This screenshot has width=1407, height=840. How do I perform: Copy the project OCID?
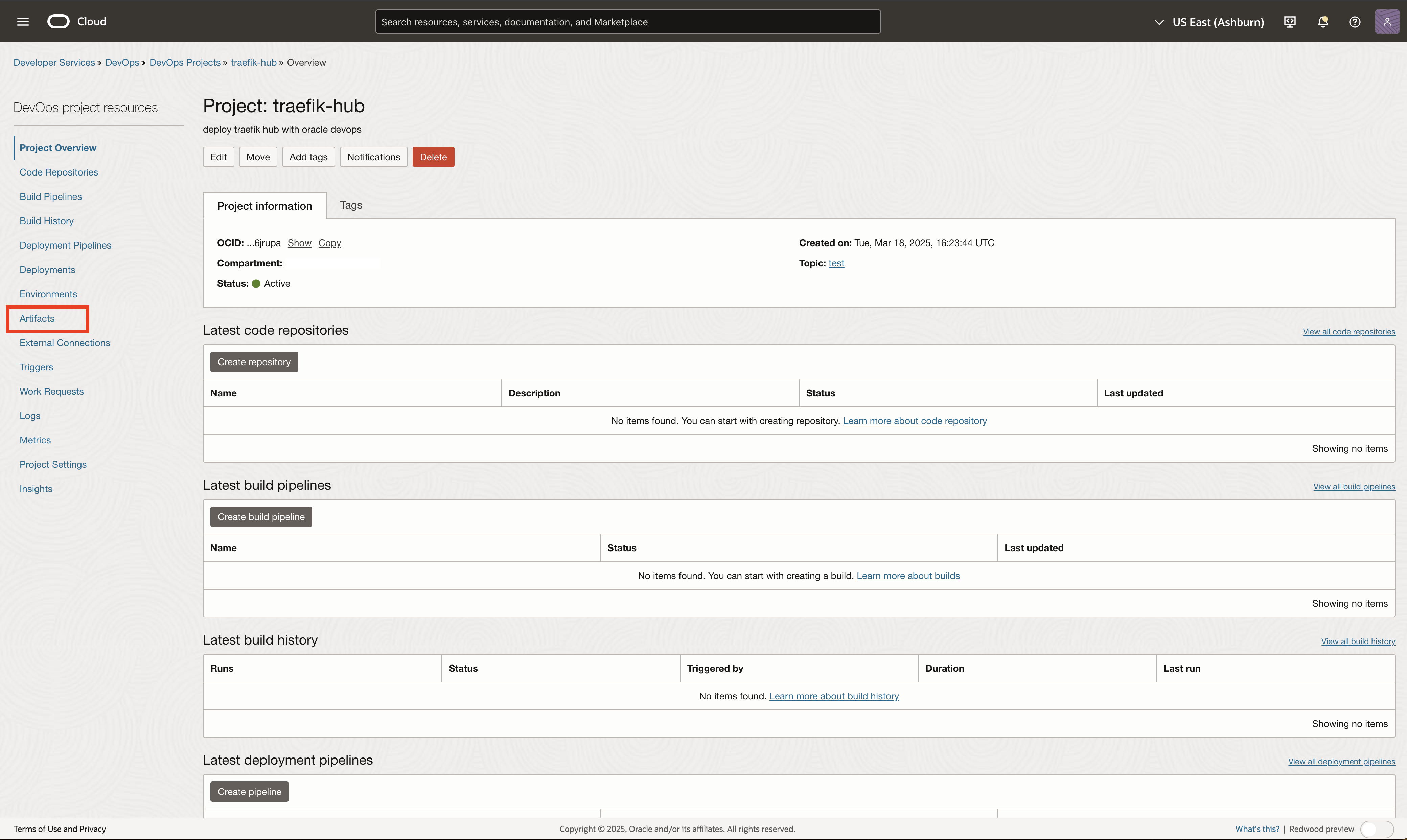(329, 243)
